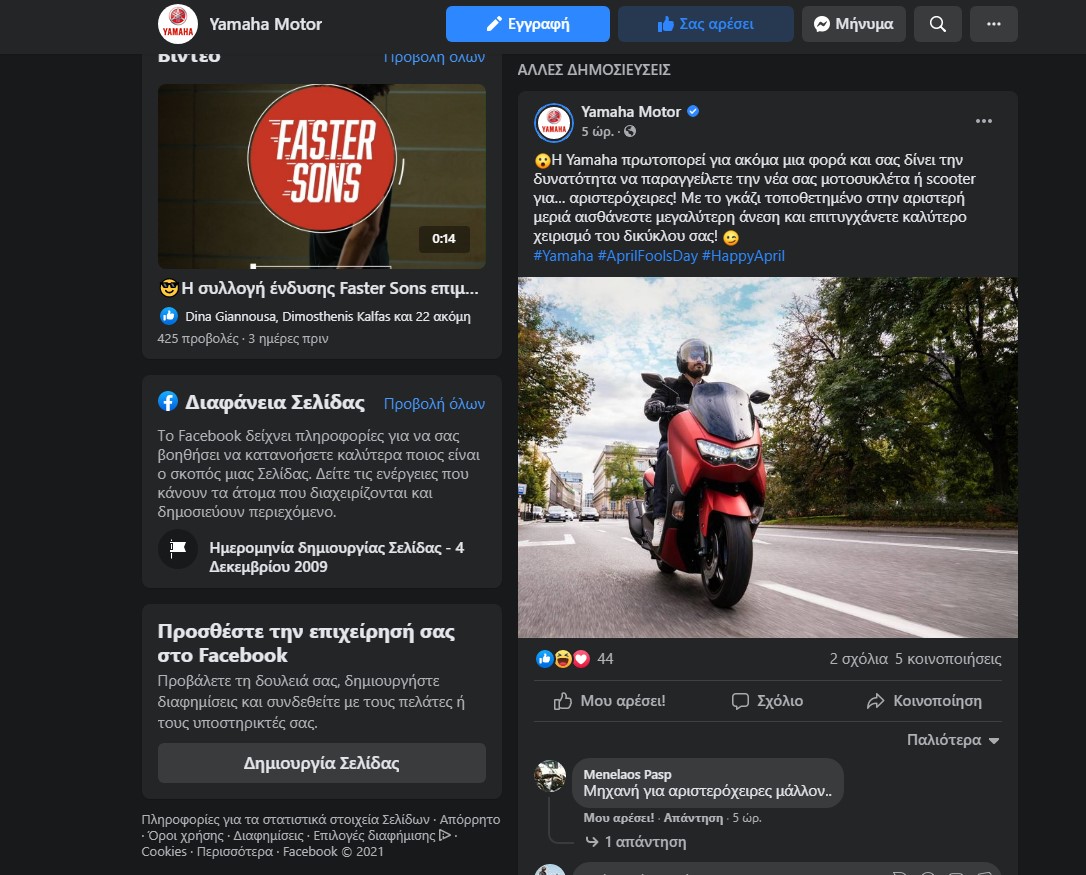Click the heart love reaction icon
The width and height of the screenshot is (1086, 875).
(x=581, y=659)
